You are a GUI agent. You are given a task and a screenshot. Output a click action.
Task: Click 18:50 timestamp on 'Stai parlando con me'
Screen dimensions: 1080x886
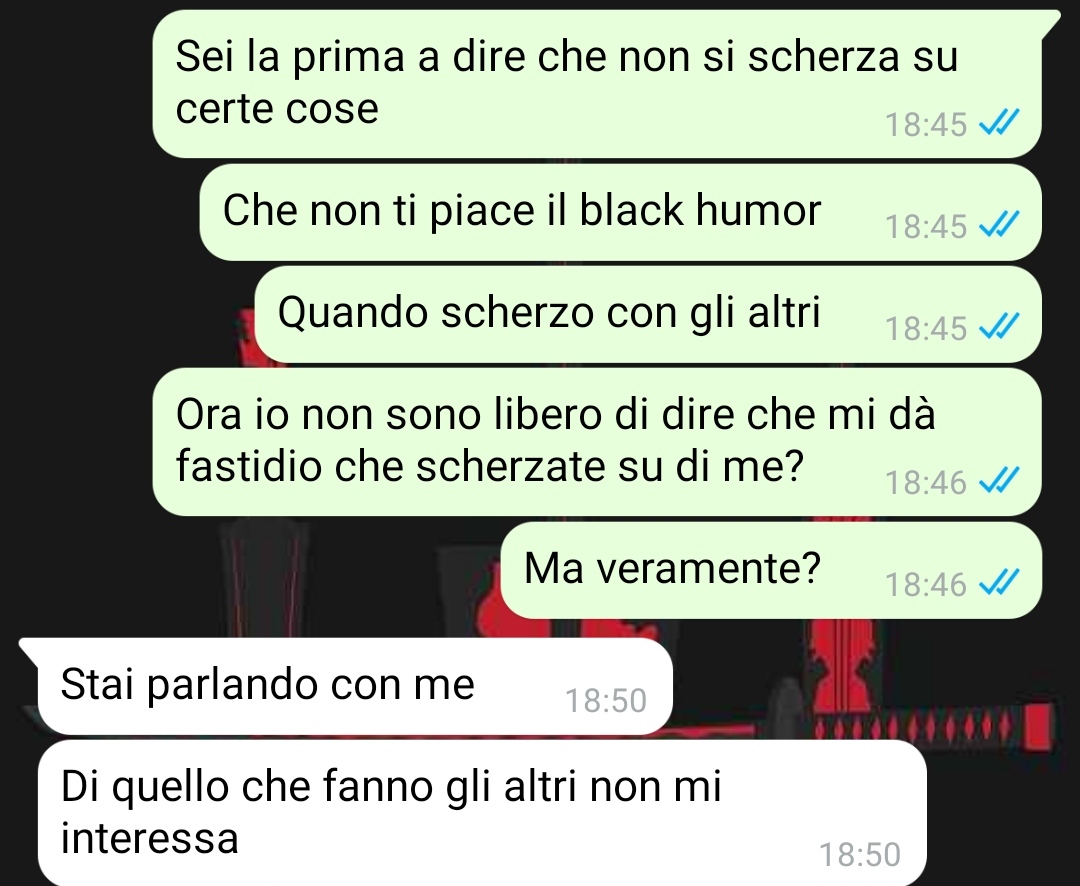[x=606, y=701]
